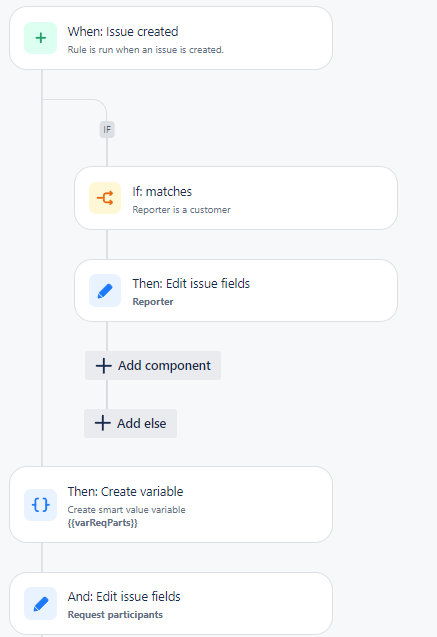This screenshot has height=637, width=437.
Task: Click the bold Reporter field label
Action: click(153, 302)
